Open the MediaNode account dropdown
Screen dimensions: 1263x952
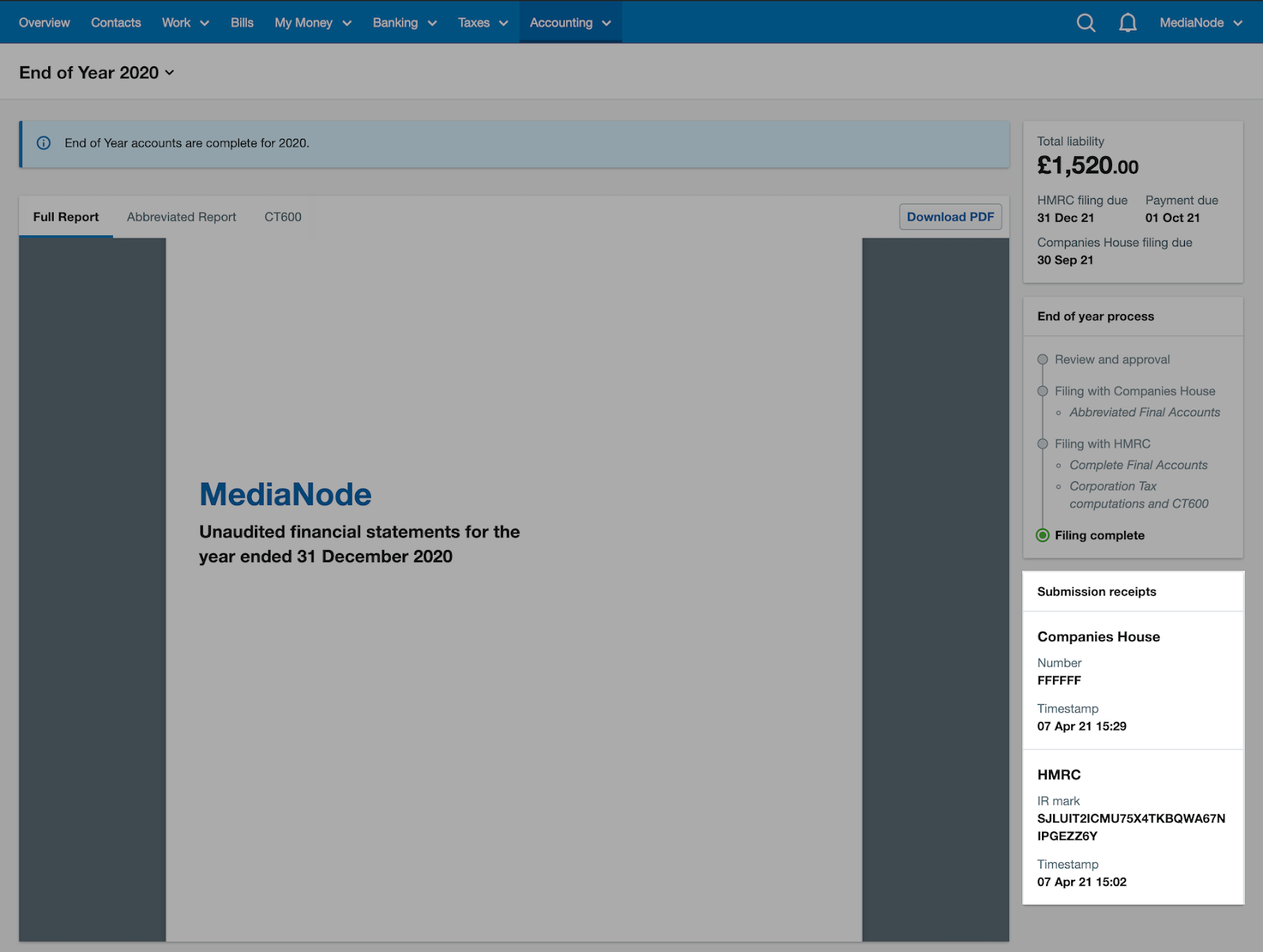[1201, 23]
